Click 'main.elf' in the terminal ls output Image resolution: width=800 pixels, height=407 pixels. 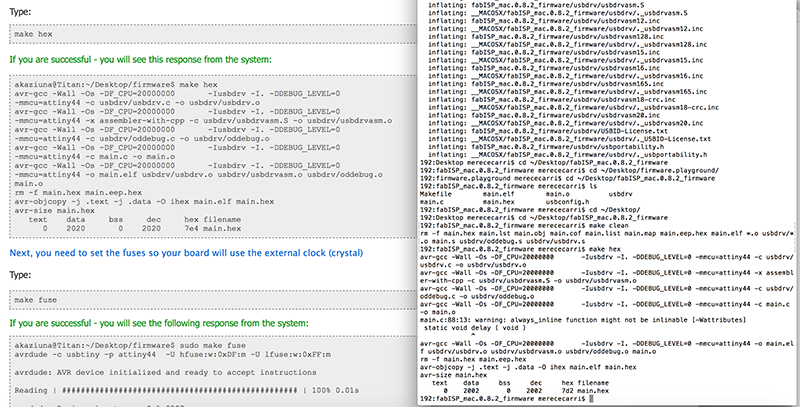tap(498, 194)
